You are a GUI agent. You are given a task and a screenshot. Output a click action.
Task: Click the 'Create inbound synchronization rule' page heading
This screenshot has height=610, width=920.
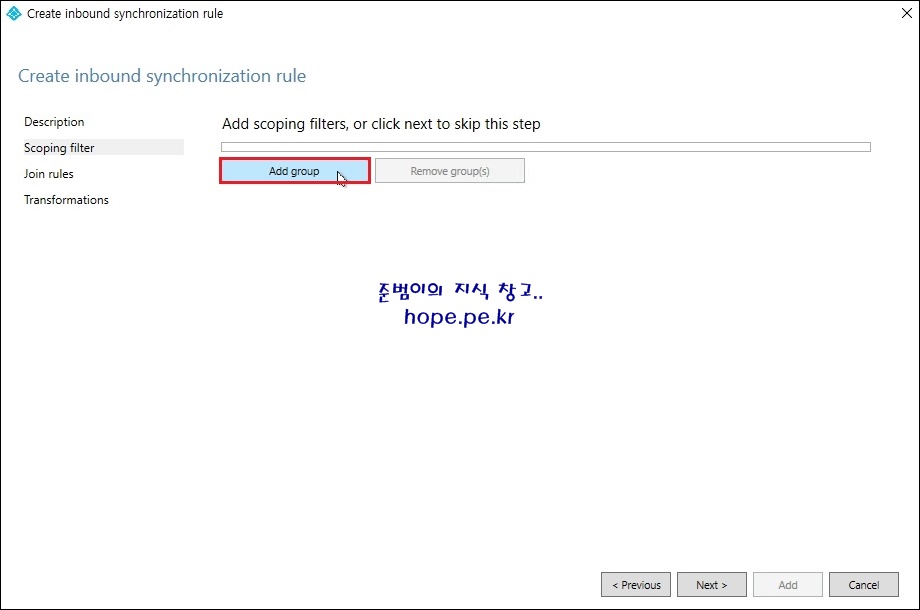162,76
